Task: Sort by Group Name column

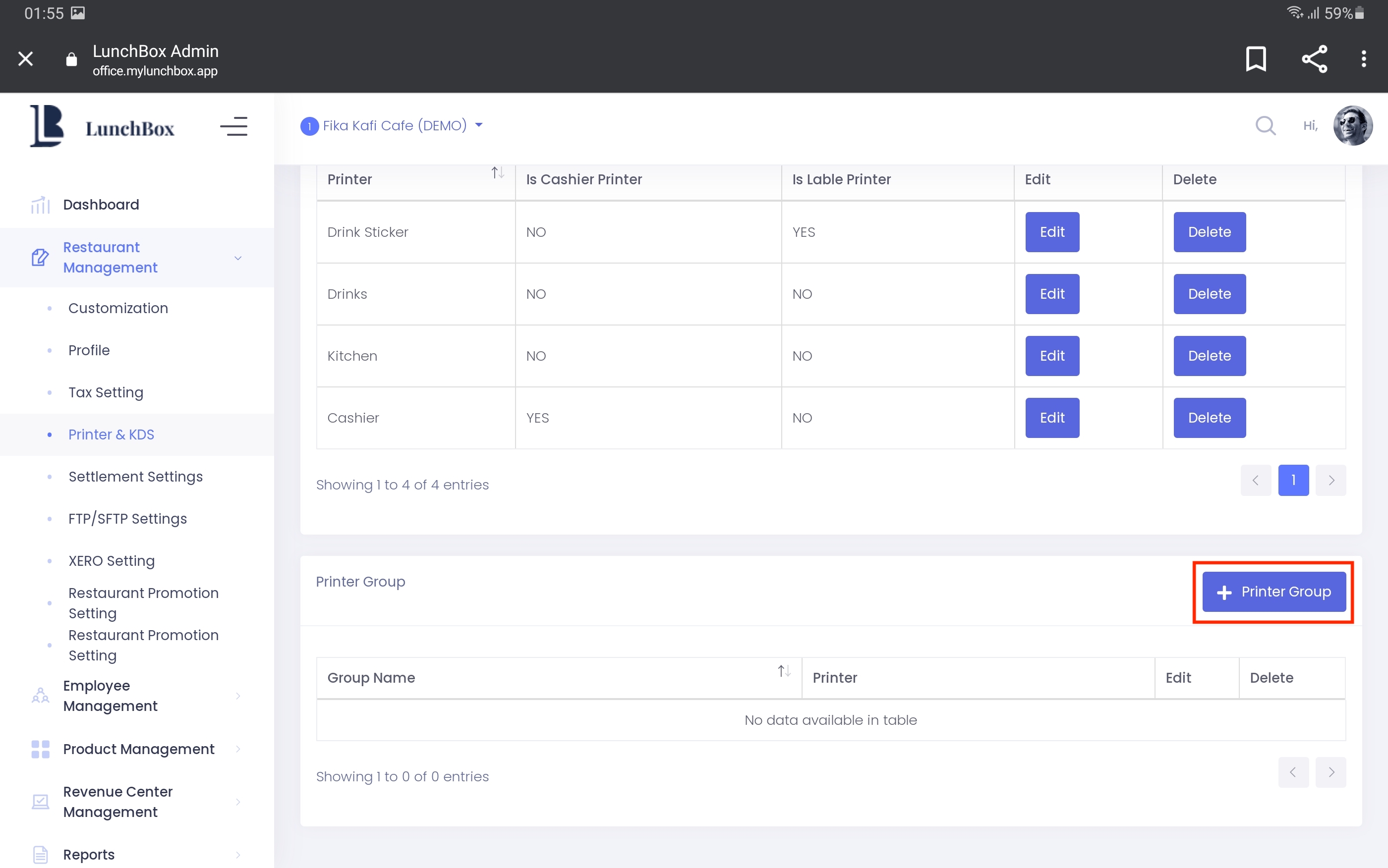Action: pos(784,670)
